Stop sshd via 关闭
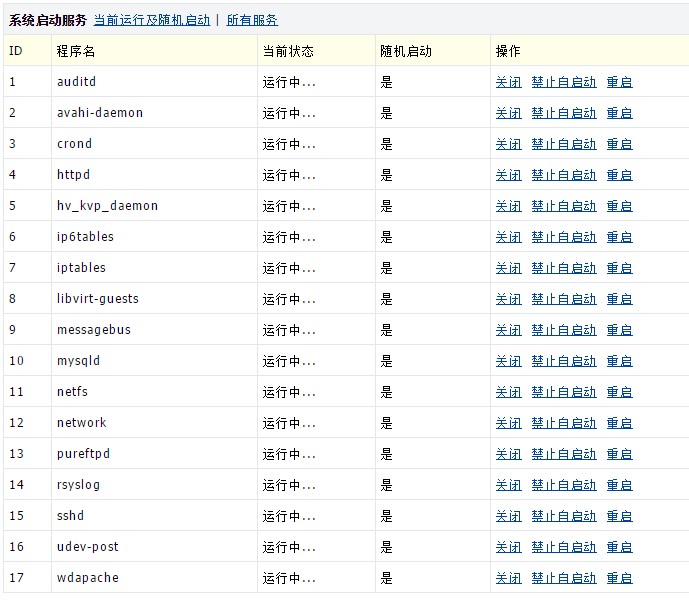 point(508,516)
